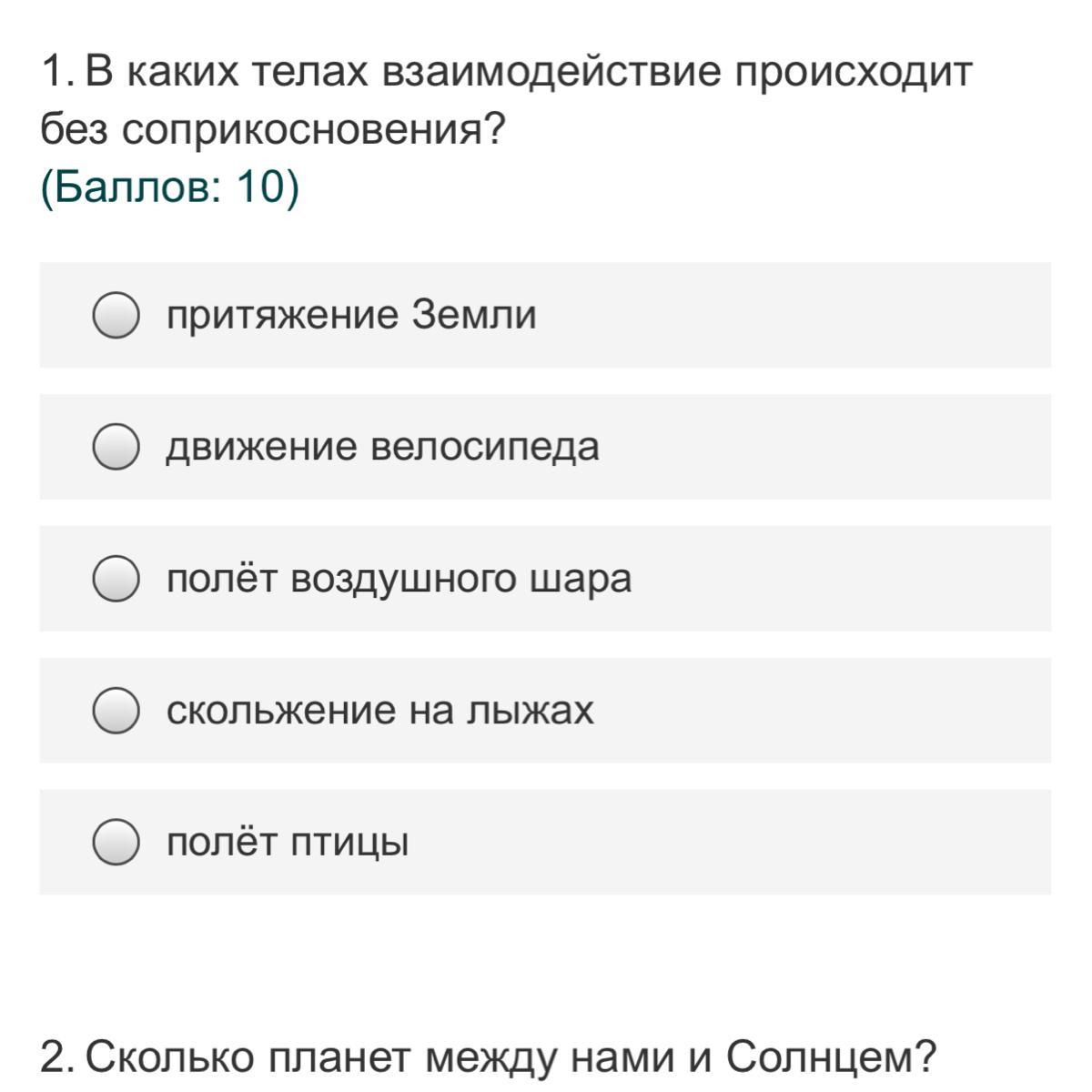Choose the 'движение велосипеда' radio button
The height and width of the screenshot is (1092, 1092).
116,448
